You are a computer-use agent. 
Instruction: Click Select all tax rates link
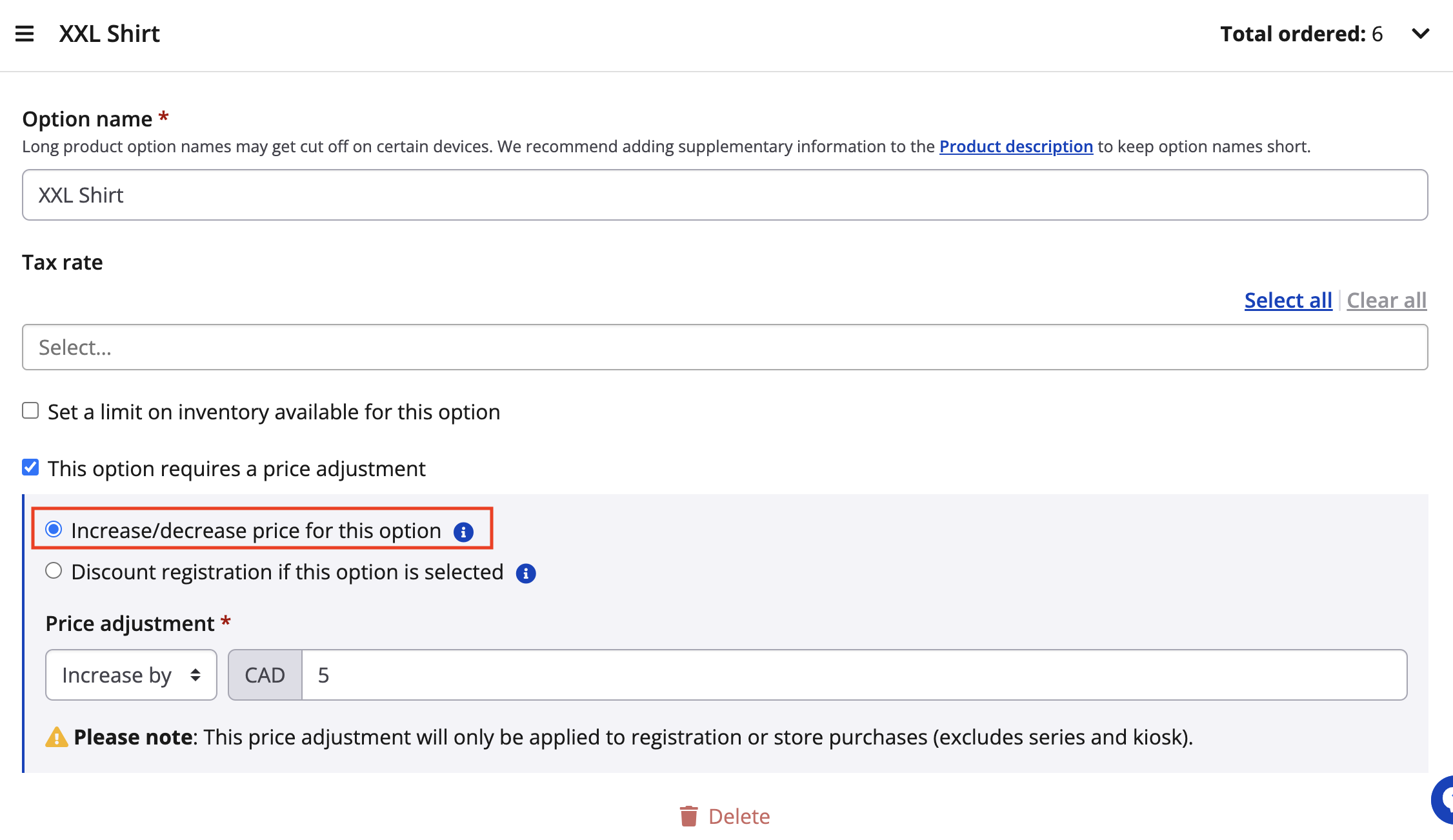(x=1288, y=300)
